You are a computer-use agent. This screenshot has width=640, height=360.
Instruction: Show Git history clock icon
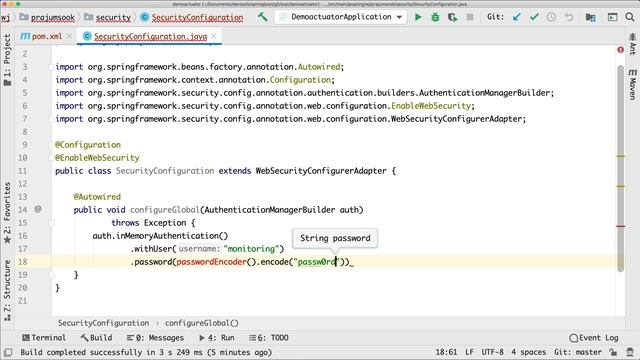pyautogui.click(x=551, y=17)
